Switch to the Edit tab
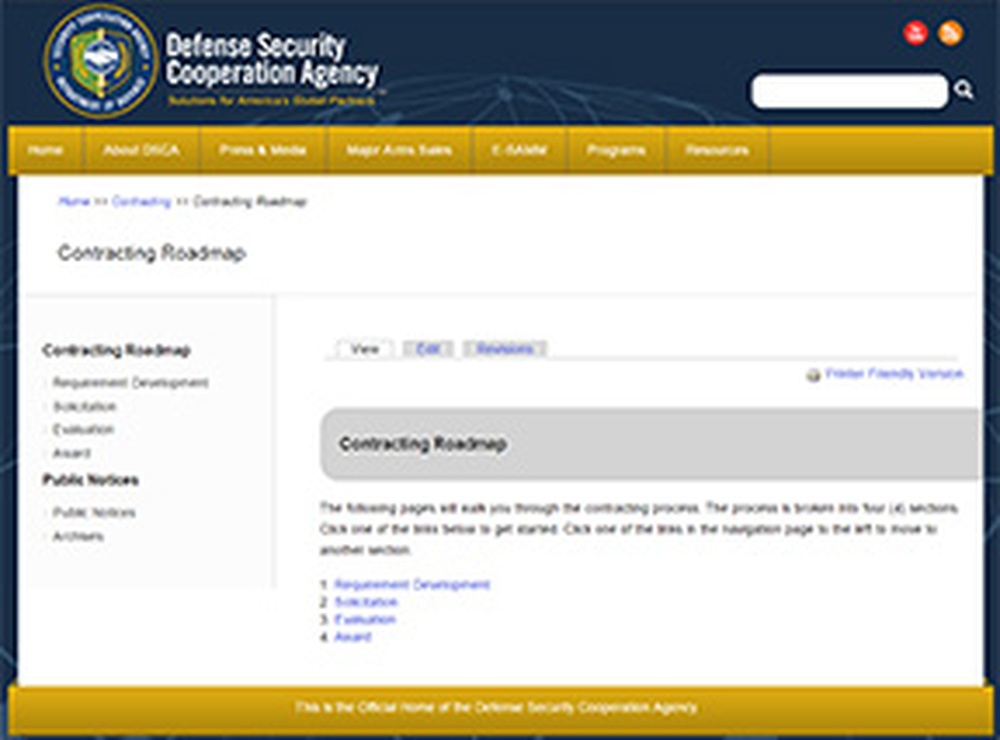Screen dimensions: 1000x740 point(427,349)
